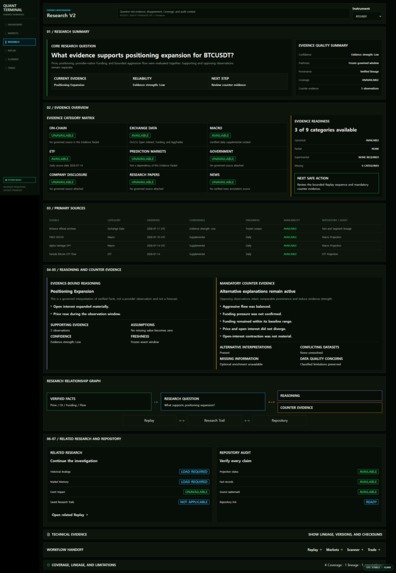Viewport: 396px width, 573px height.
Task: Click the Next Safe Action box
Action: (336, 183)
